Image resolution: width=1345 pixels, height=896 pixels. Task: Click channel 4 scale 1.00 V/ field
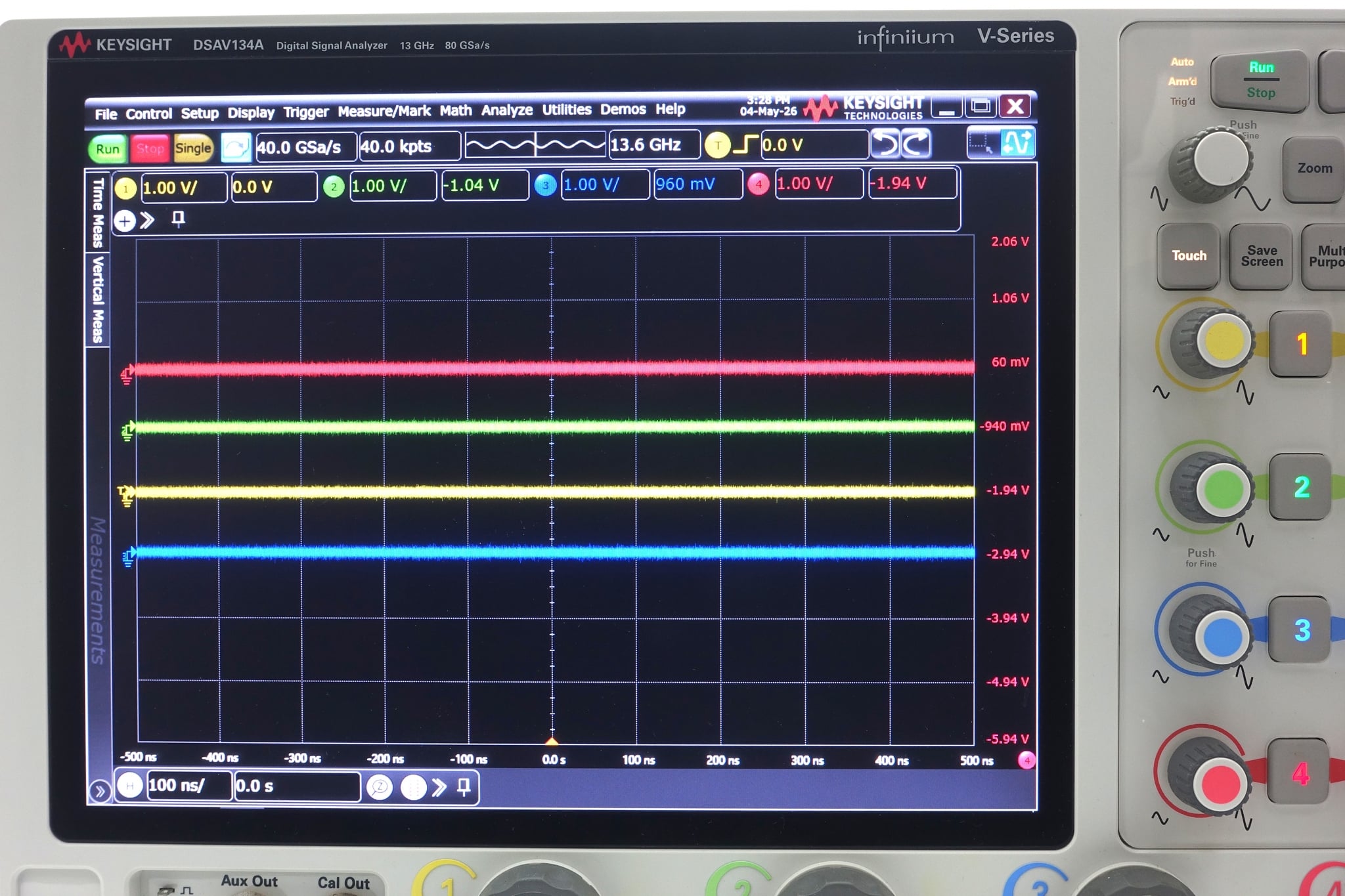(x=819, y=183)
